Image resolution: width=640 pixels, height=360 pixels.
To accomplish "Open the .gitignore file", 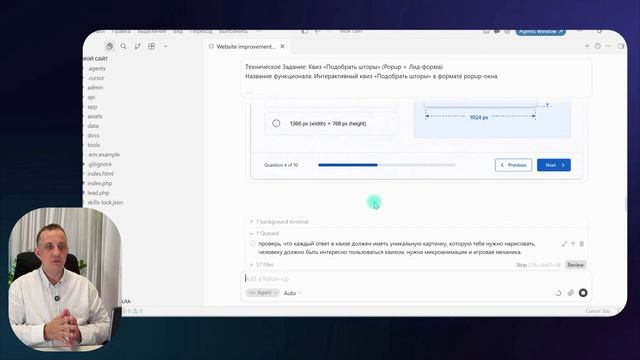I will pyautogui.click(x=100, y=164).
